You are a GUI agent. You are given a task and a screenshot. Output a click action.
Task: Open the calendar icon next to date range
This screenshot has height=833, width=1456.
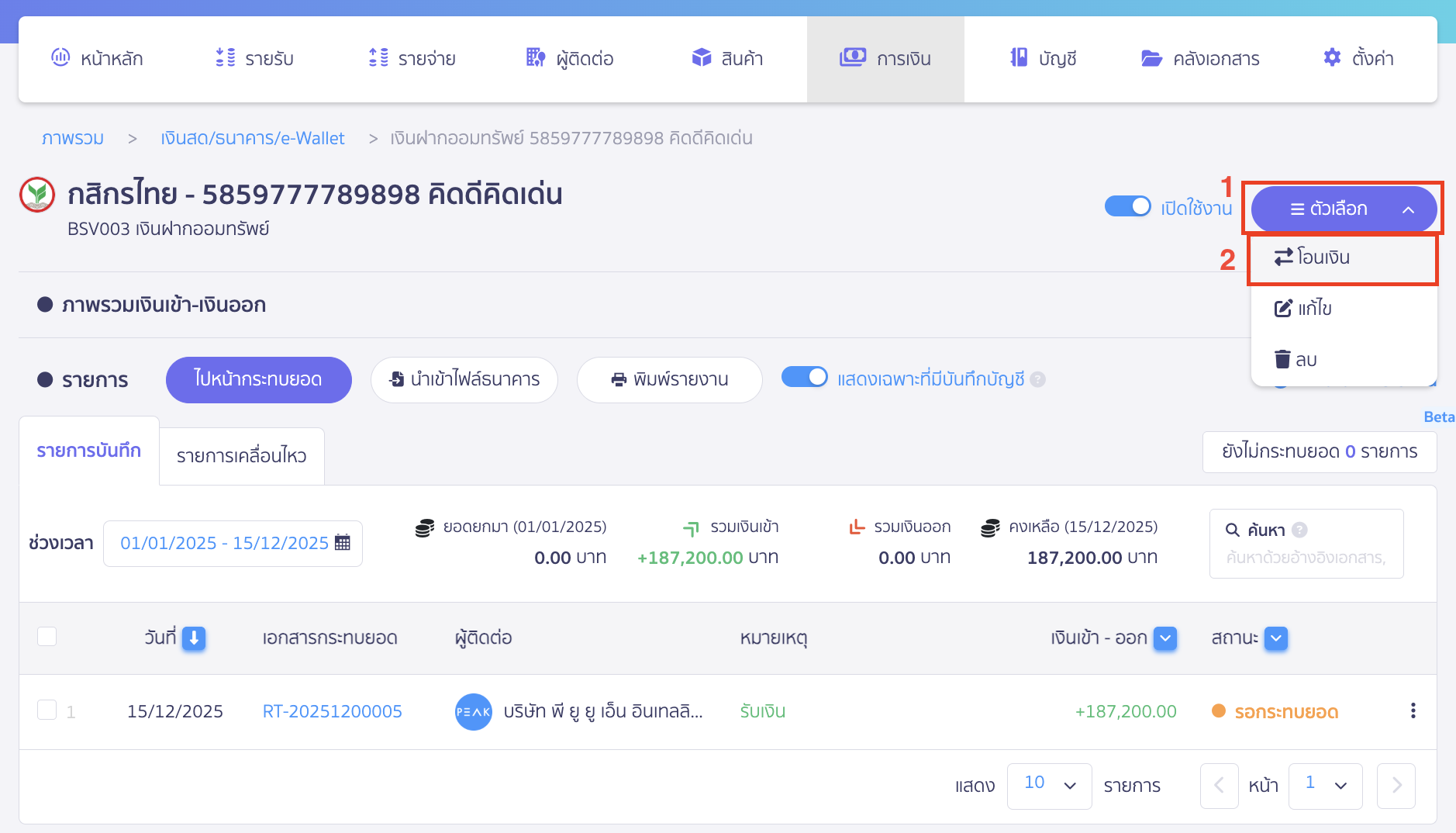tap(343, 543)
